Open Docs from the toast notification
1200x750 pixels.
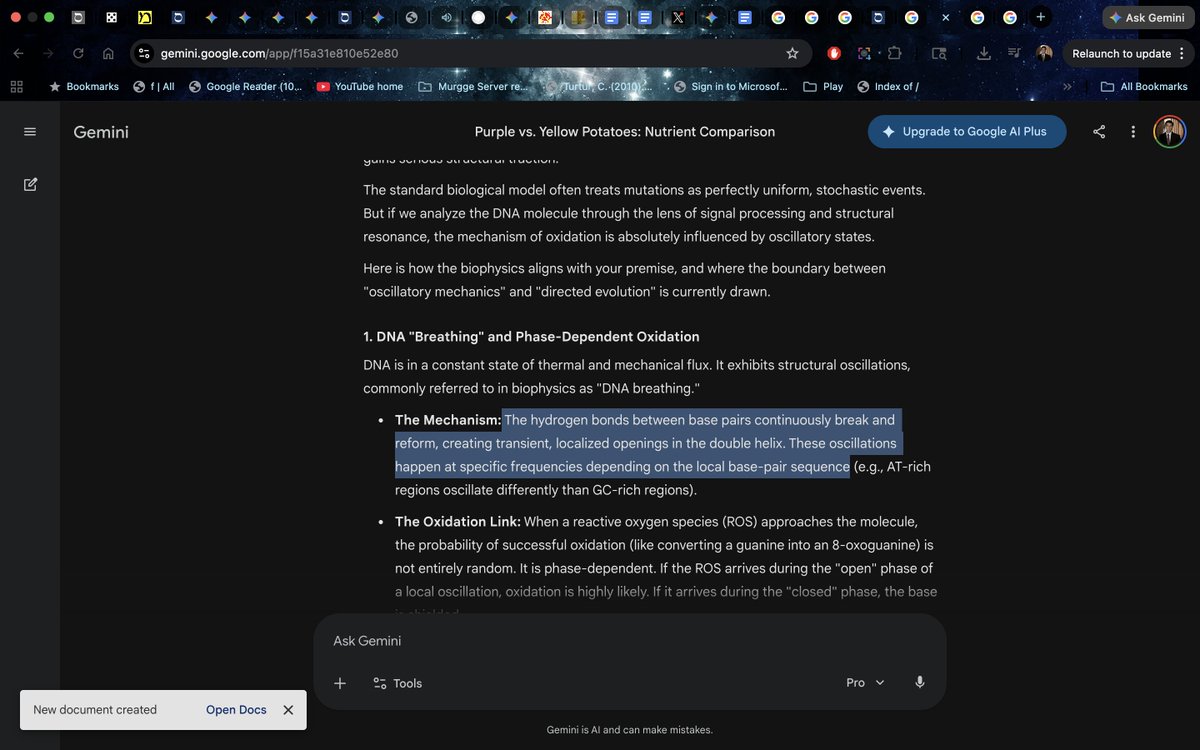(236, 710)
